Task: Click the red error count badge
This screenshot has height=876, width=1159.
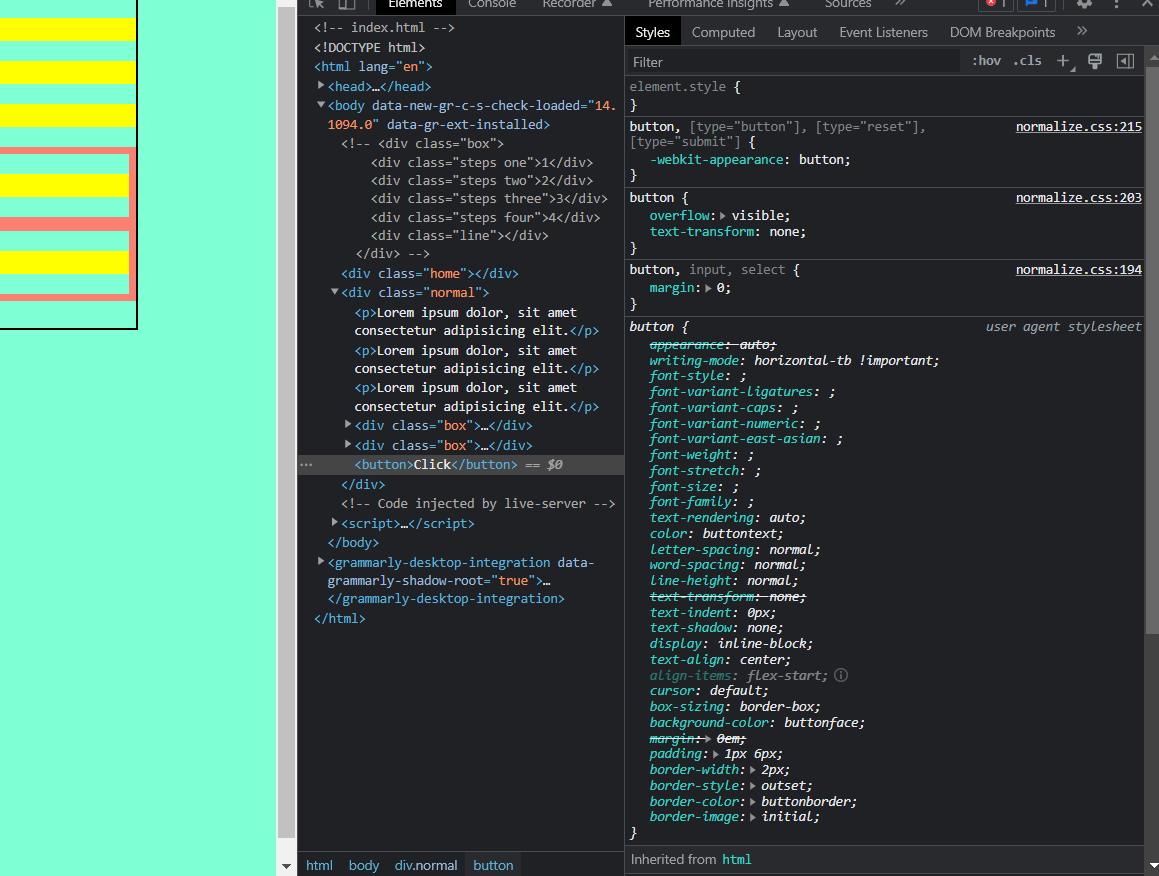Action: coord(996,4)
